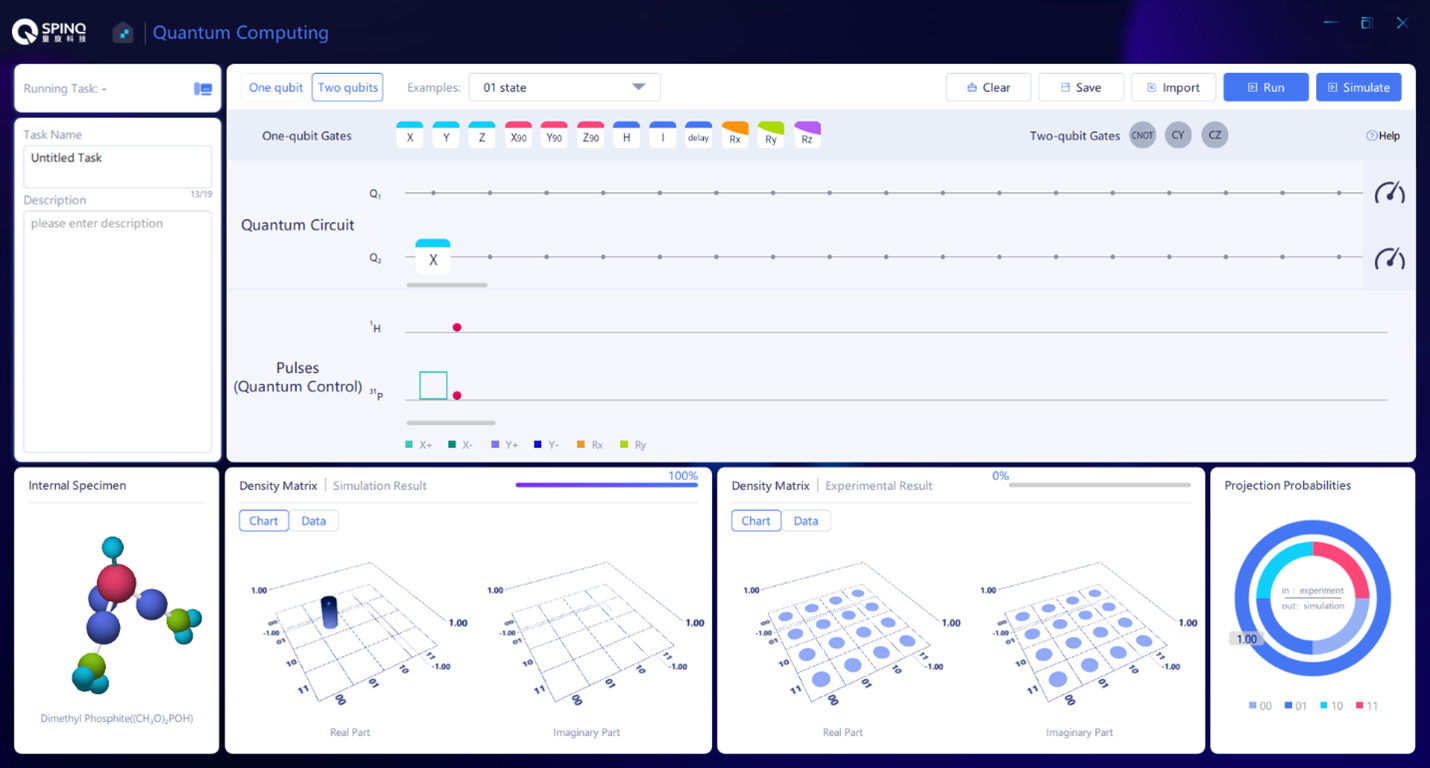Show Chart tab in Simulation Result panel

tap(264, 521)
